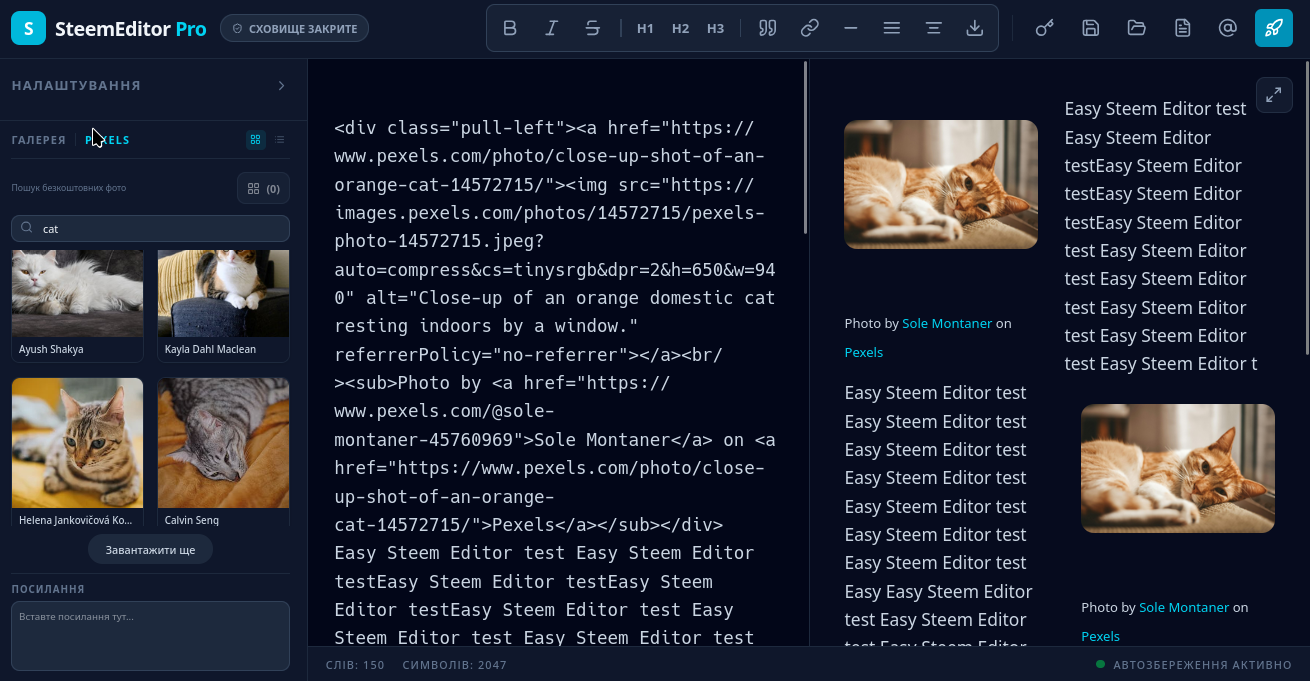Expand preview to fullscreen
1310x681 pixels.
coord(1274,95)
